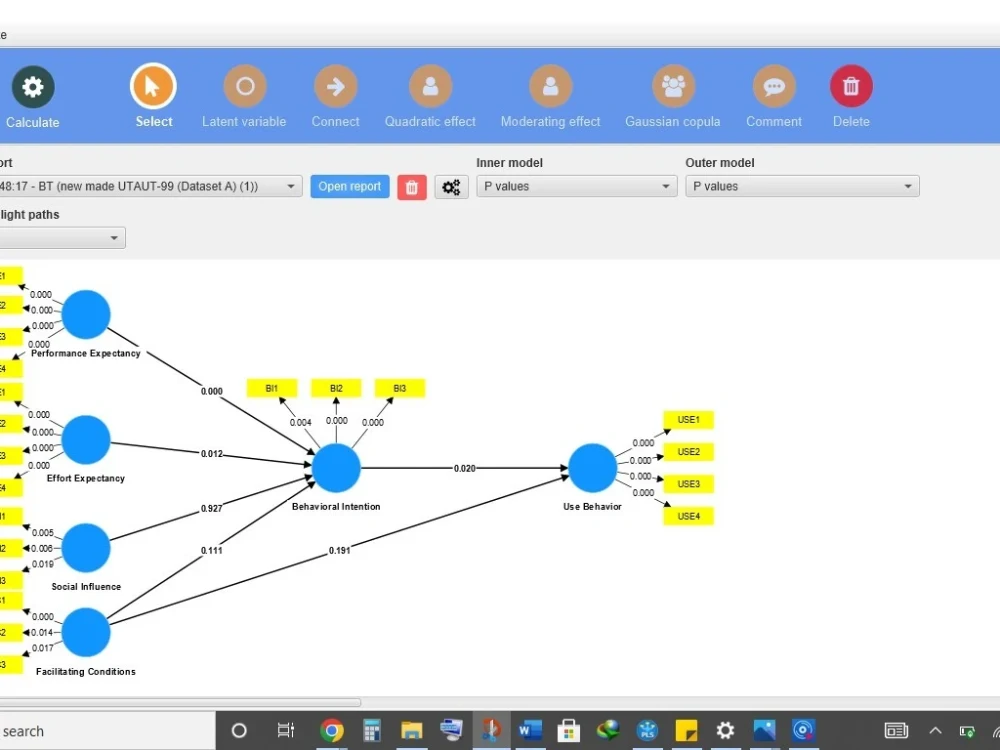Launch Google Chrome from taskbar

coord(332,730)
